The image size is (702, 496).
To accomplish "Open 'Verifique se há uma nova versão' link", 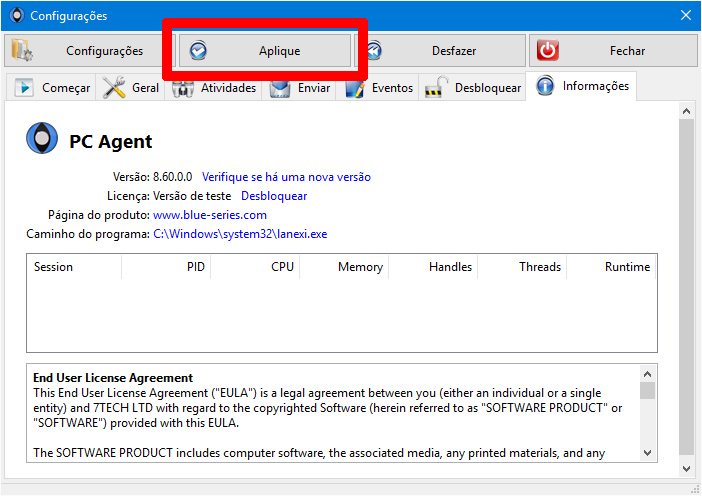I will [286, 177].
